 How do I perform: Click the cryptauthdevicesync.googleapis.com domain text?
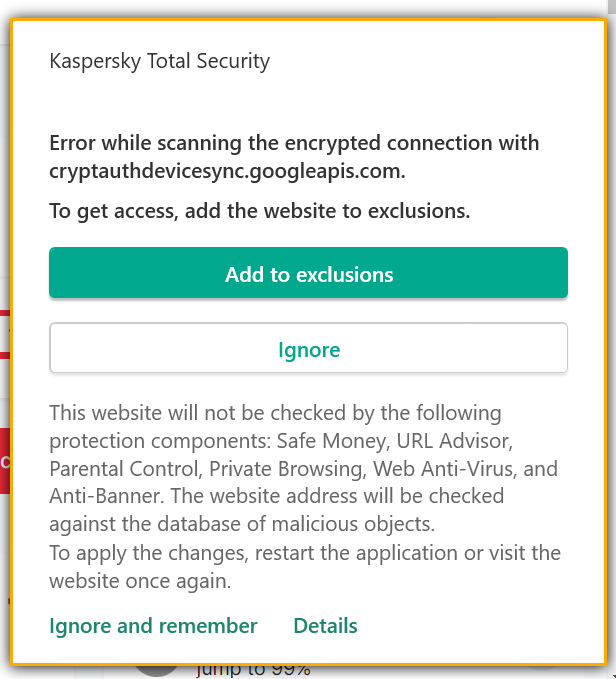coord(227,171)
